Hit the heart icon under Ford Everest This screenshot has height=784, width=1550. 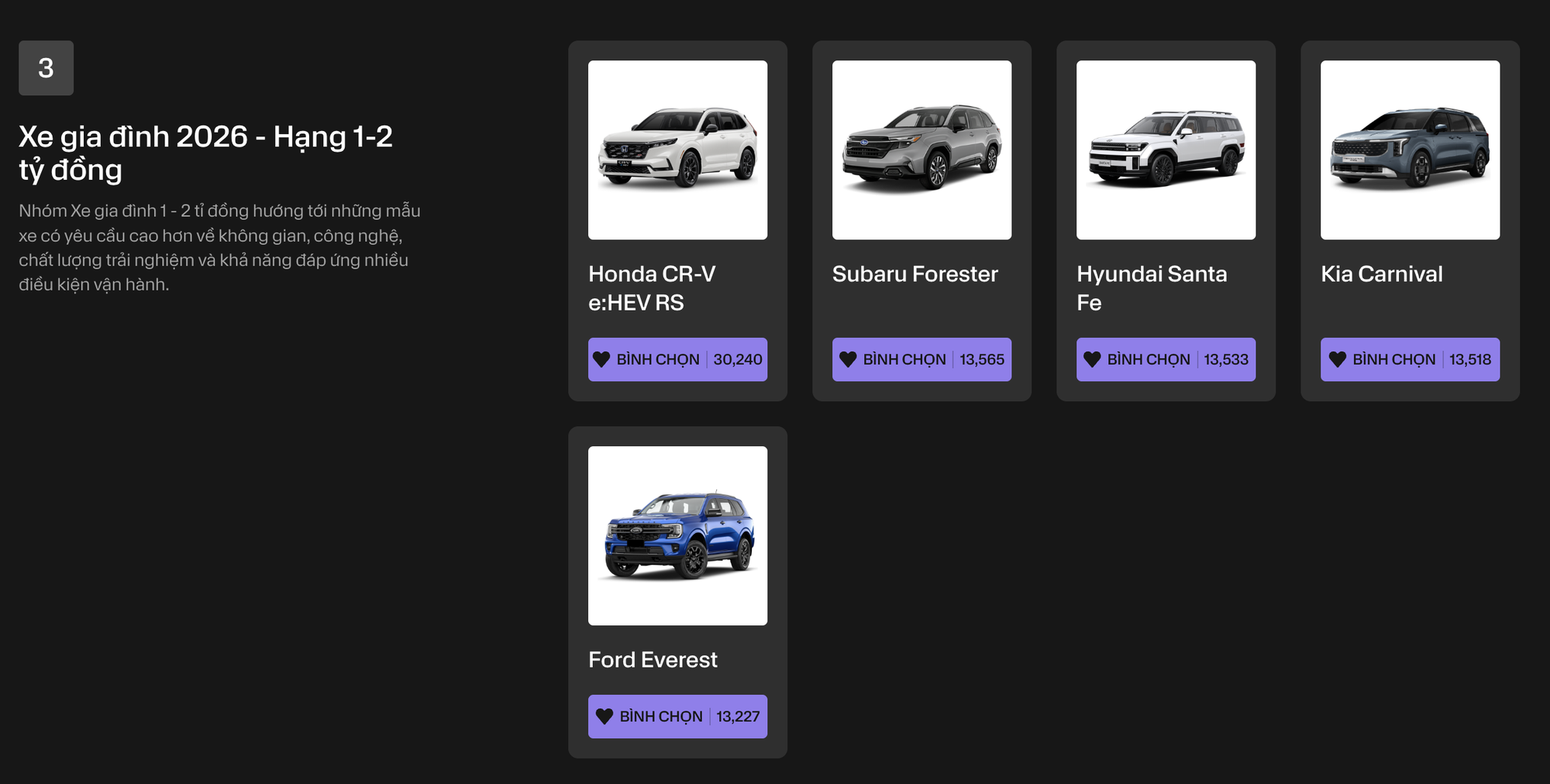tap(604, 717)
